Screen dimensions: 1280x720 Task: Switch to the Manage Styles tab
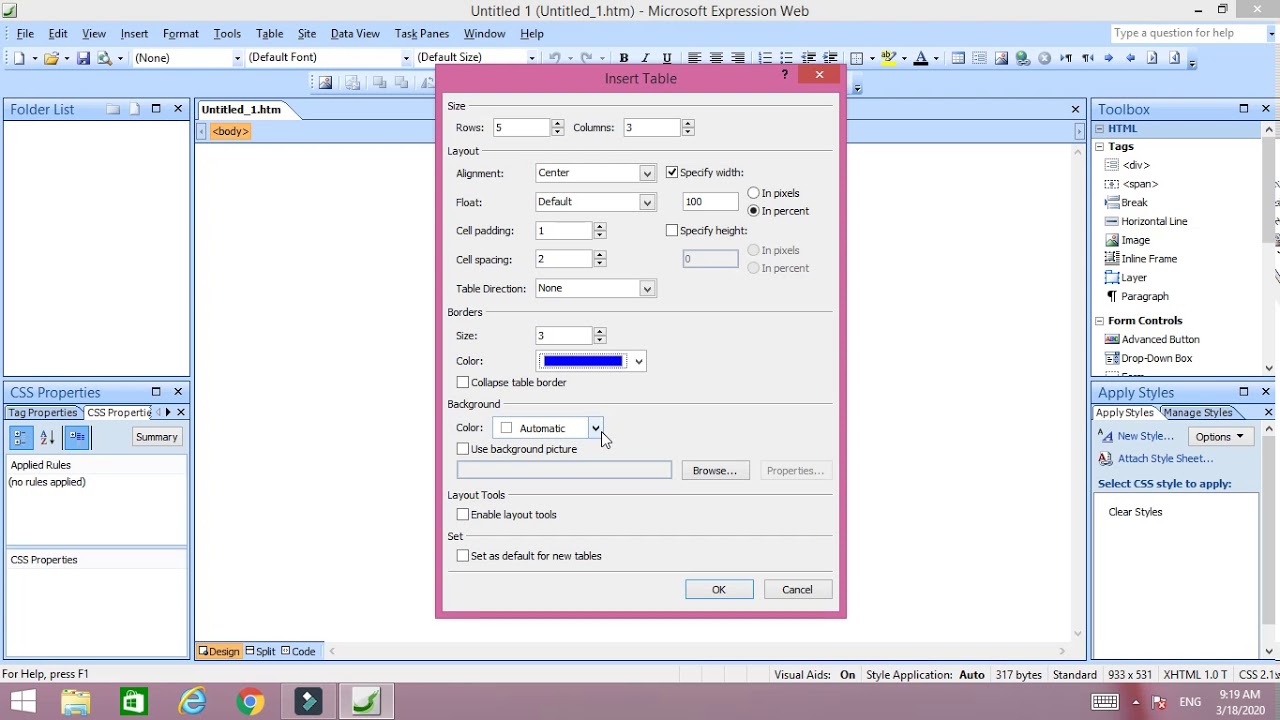click(1197, 413)
